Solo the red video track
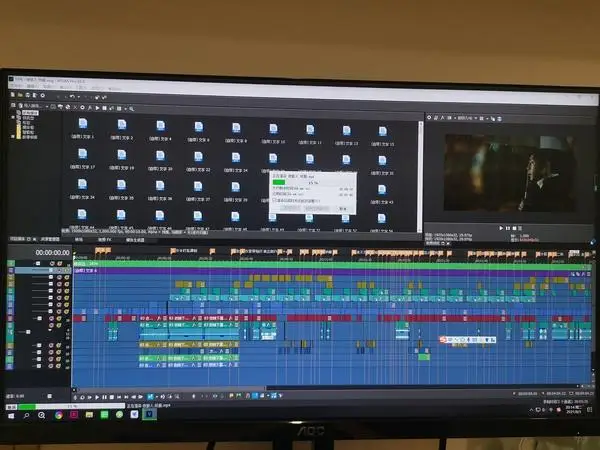This screenshot has width=600, height=450. (59, 318)
